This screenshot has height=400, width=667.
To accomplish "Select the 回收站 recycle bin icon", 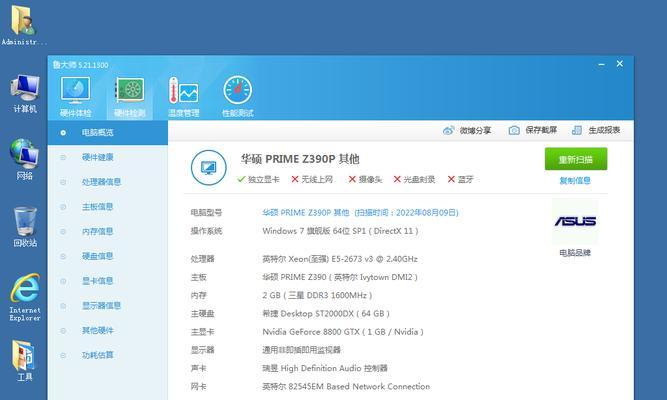I will pos(25,227).
